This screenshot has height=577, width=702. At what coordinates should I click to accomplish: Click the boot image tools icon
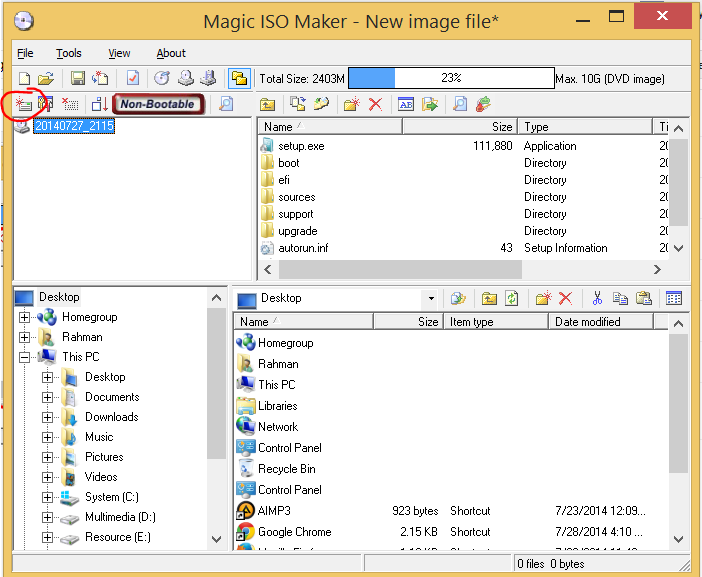pyautogui.click(x=46, y=104)
